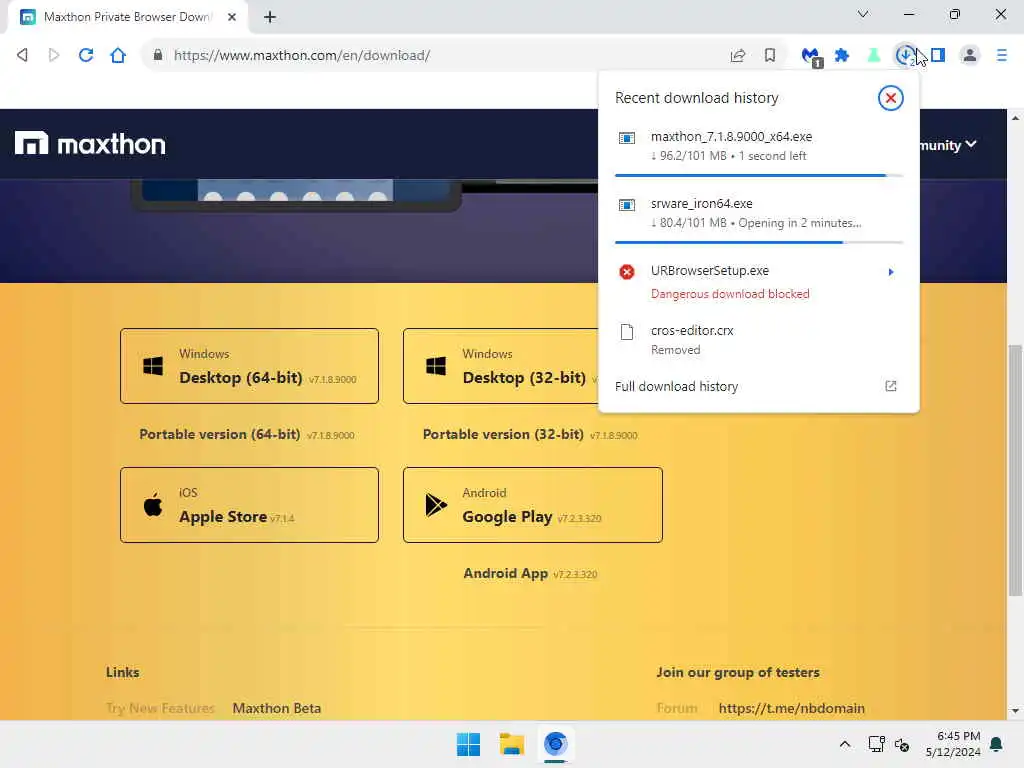1024x768 pixels.
Task: Click the vertical scrollbar thumb
Action: [x=1015, y=470]
